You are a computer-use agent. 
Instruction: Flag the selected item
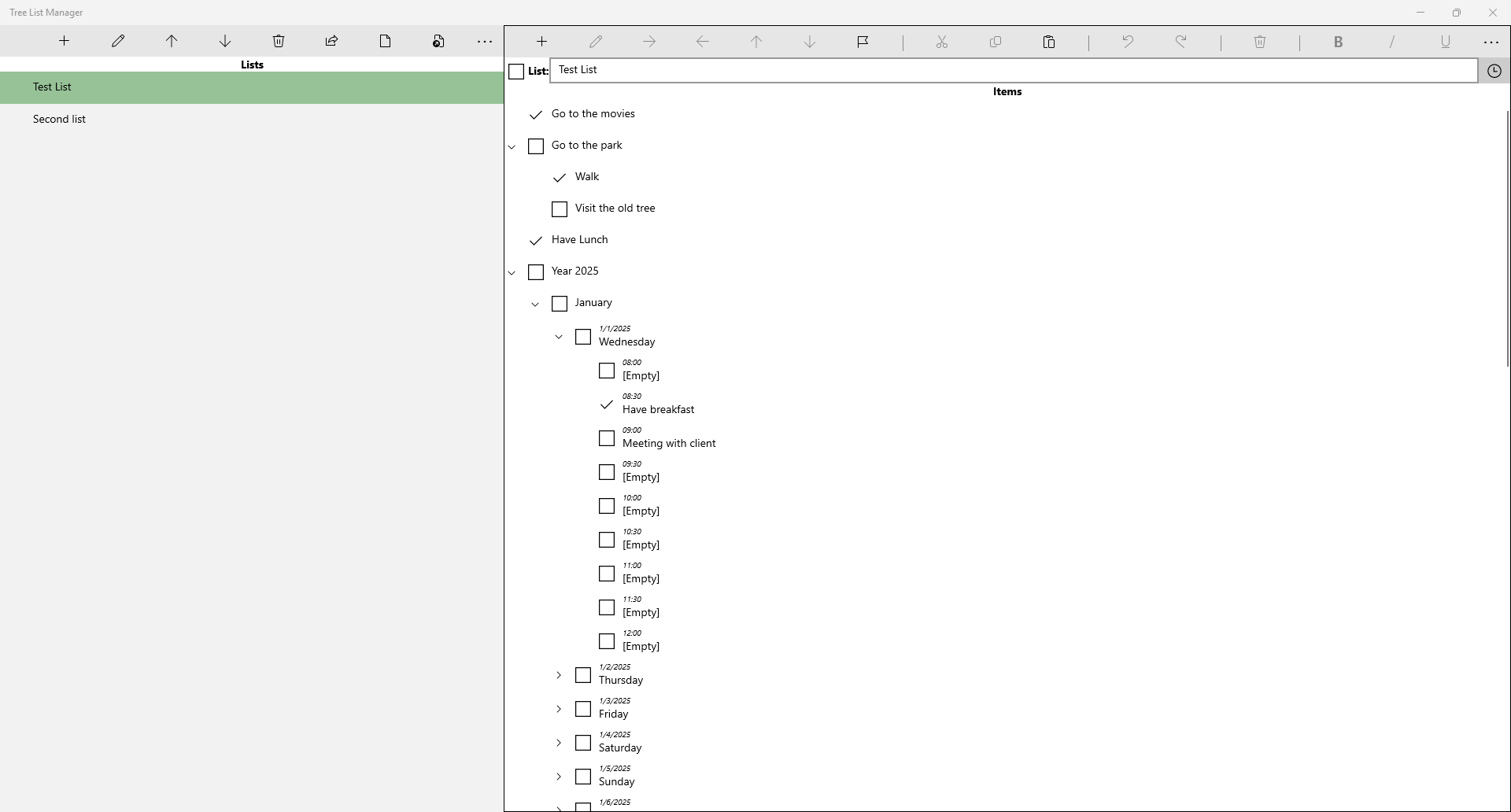pos(863,42)
